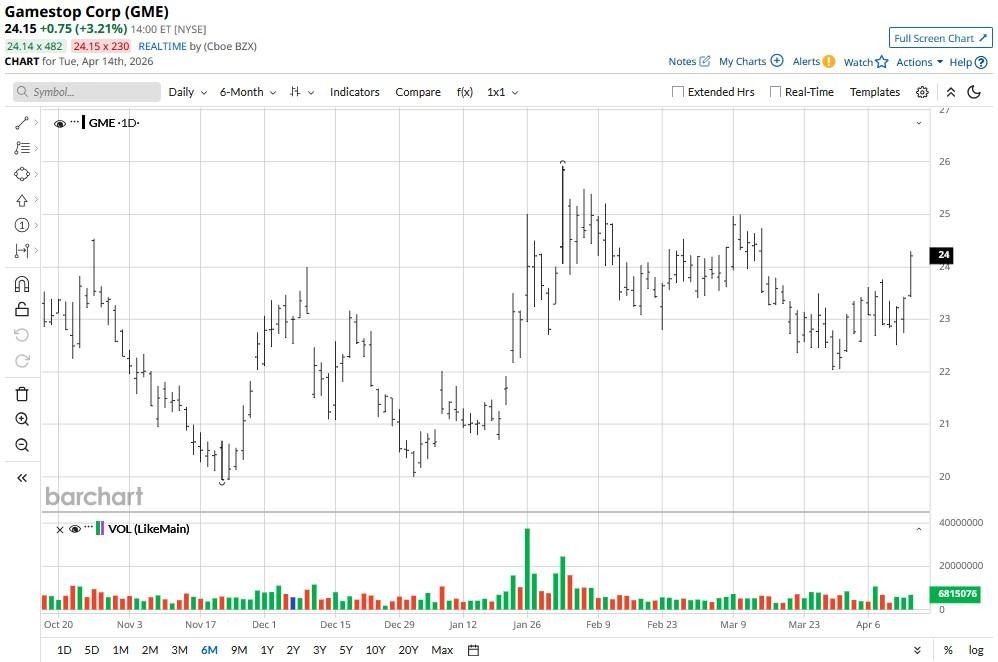Collapse the left drawing toolbar
Image resolution: width=998 pixels, height=662 pixels.
(21, 478)
